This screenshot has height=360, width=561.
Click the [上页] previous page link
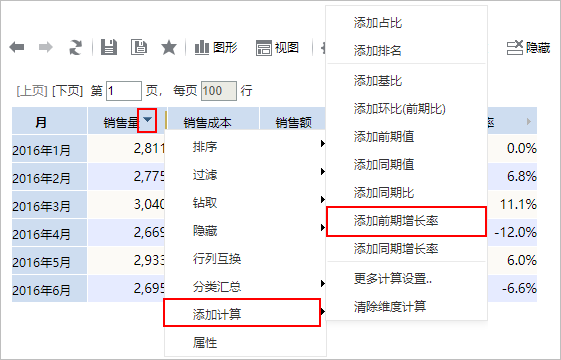point(32,91)
